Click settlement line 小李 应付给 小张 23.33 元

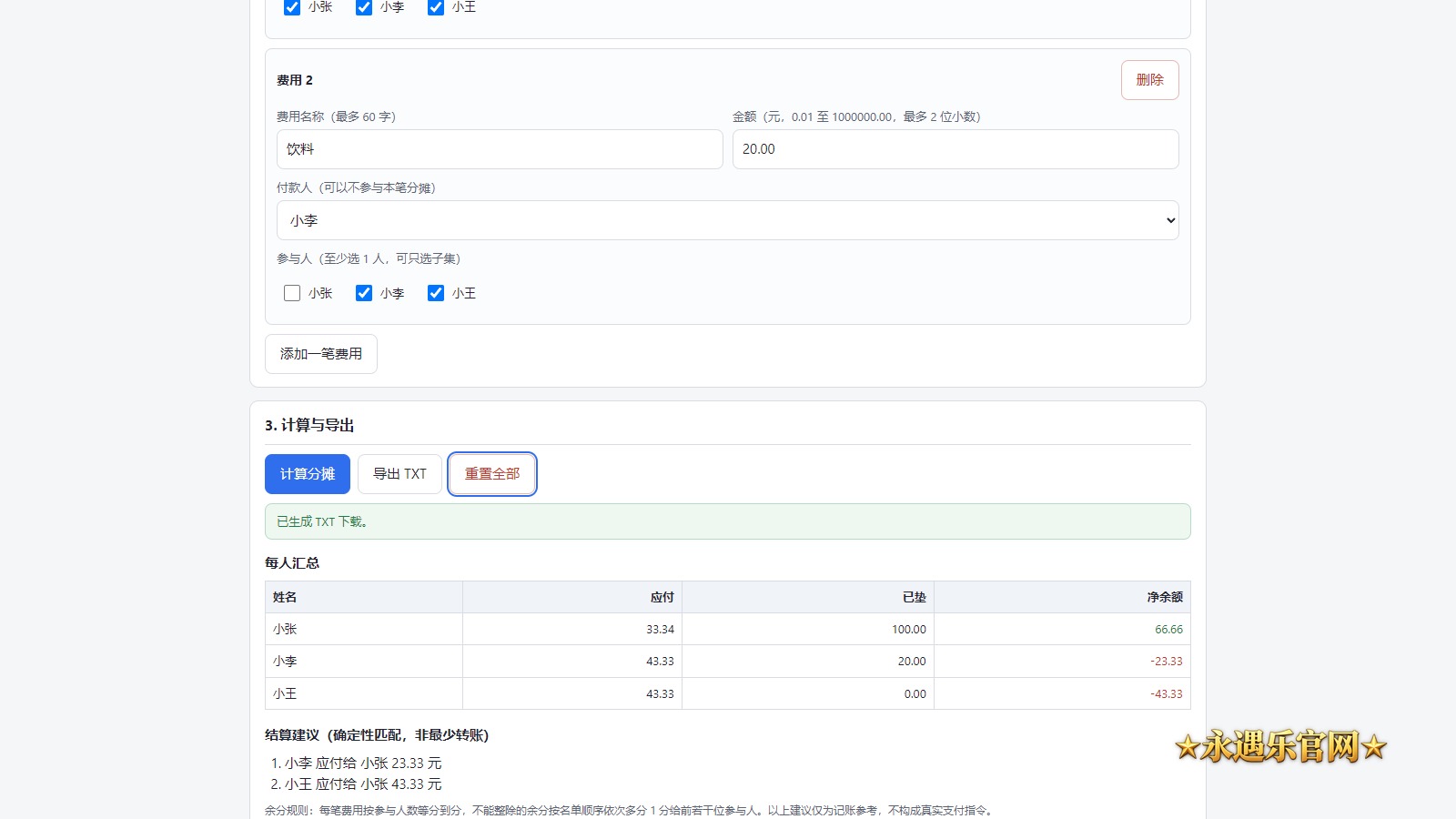coord(363,763)
